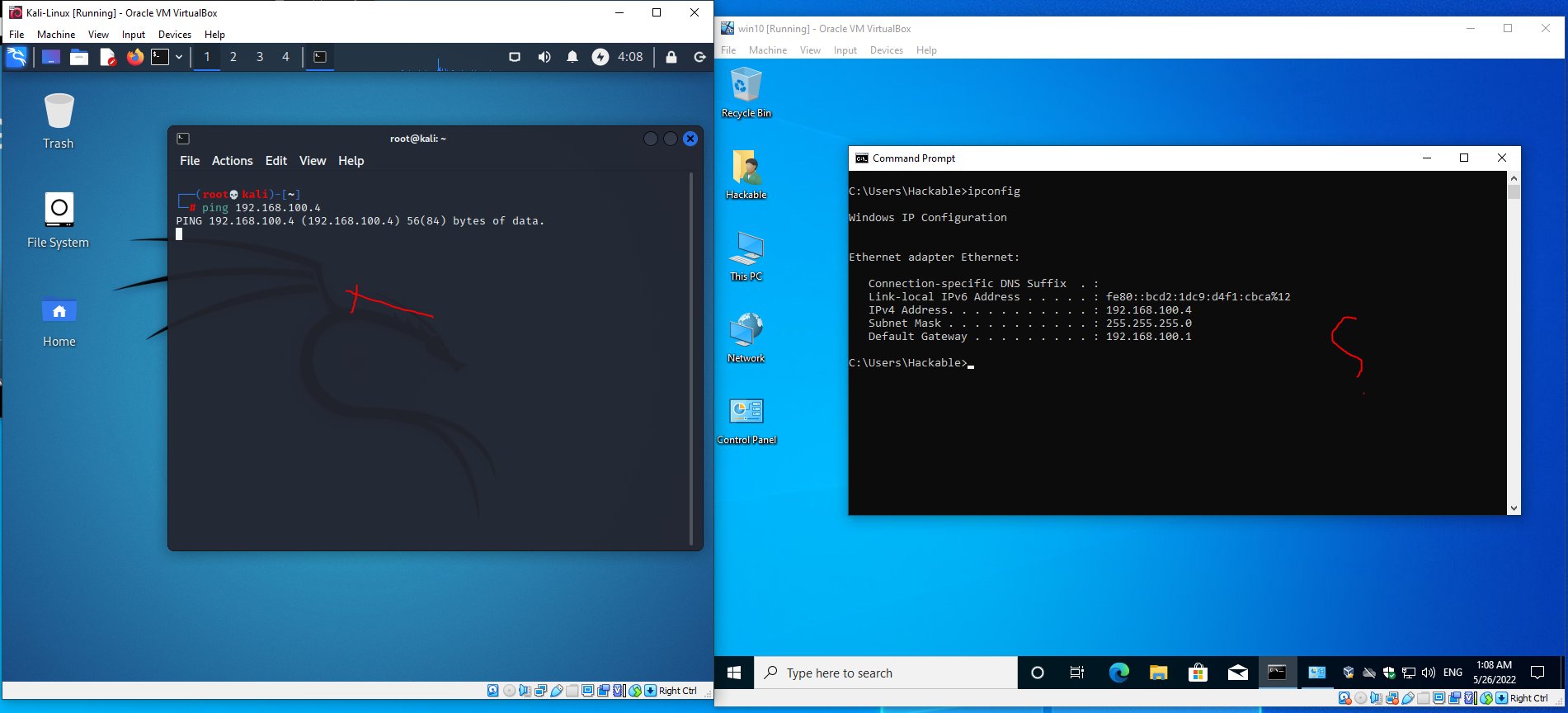Click inside the Command Prompt console area
The width and height of the screenshot is (1568, 713).
1178,342
